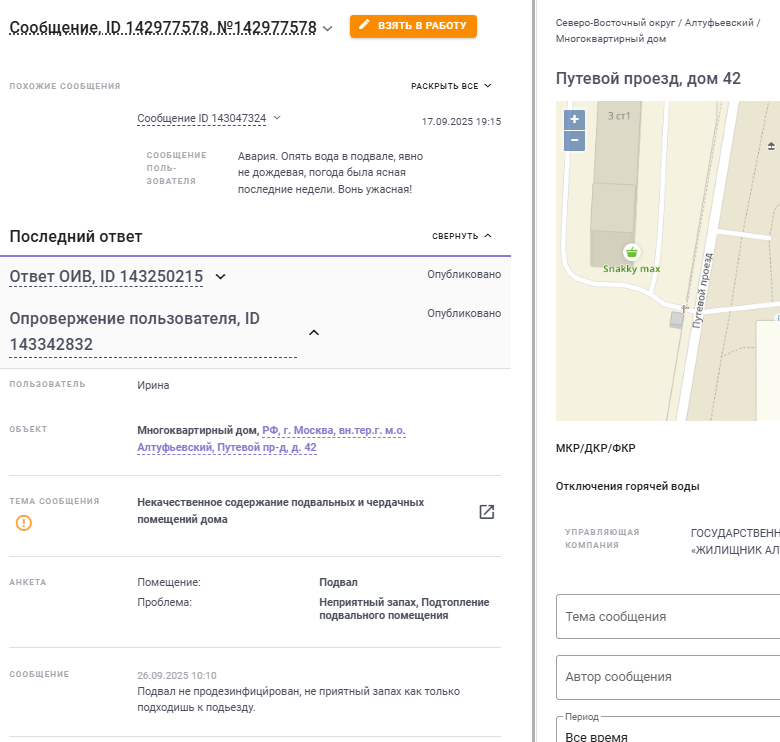The height and width of the screenshot is (742, 780).
Task: Click the gray building marker near Путевой проезд
Action: click(x=677, y=319)
